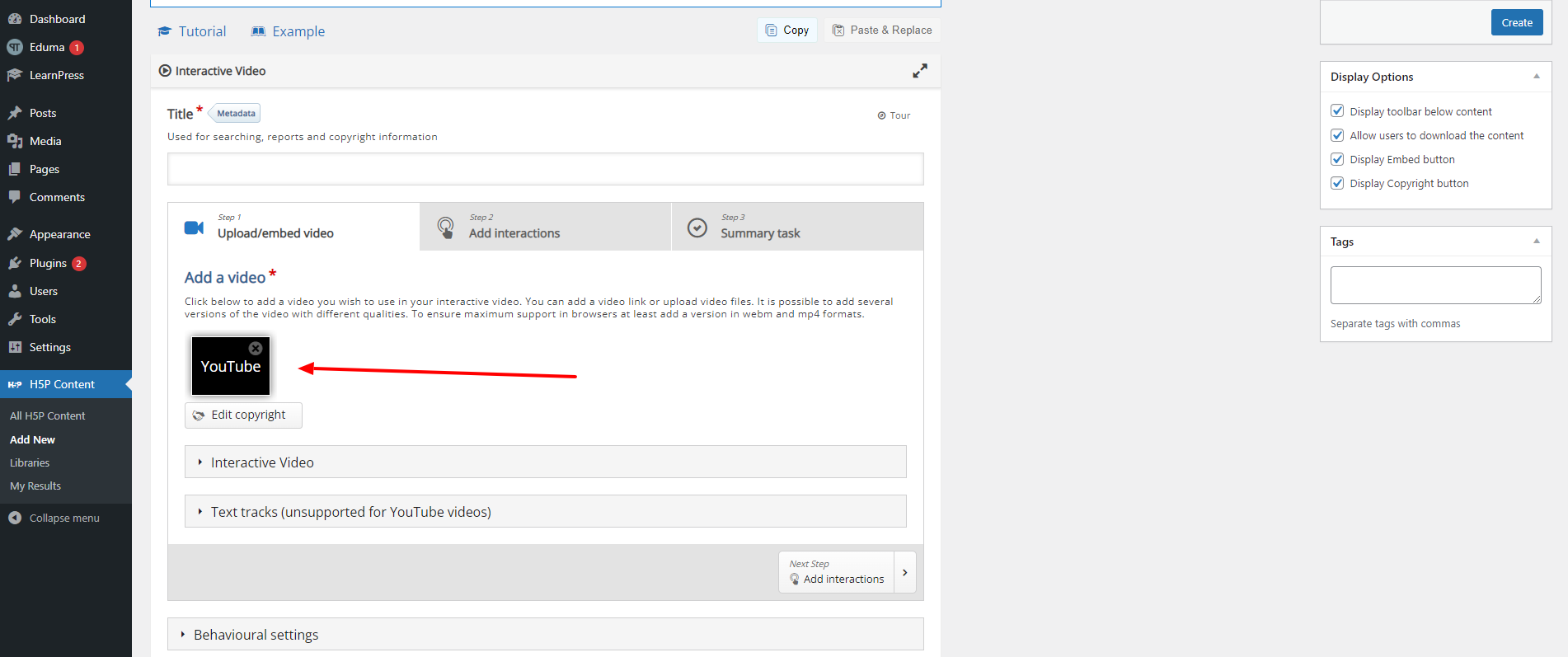Click the Metadata tag button
The width and height of the screenshot is (1568, 657).
tap(235, 113)
